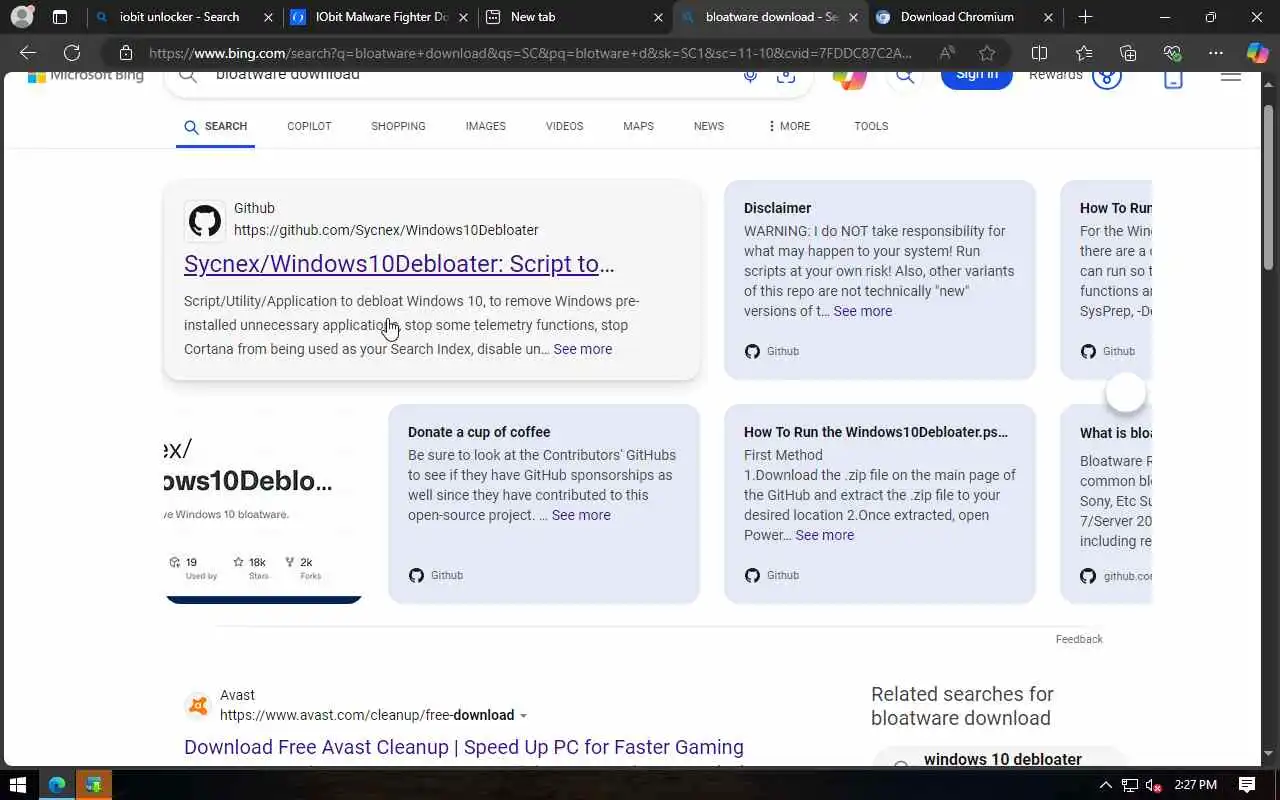Click the Avast logo icon

pyautogui.click(x=199, y=706)
